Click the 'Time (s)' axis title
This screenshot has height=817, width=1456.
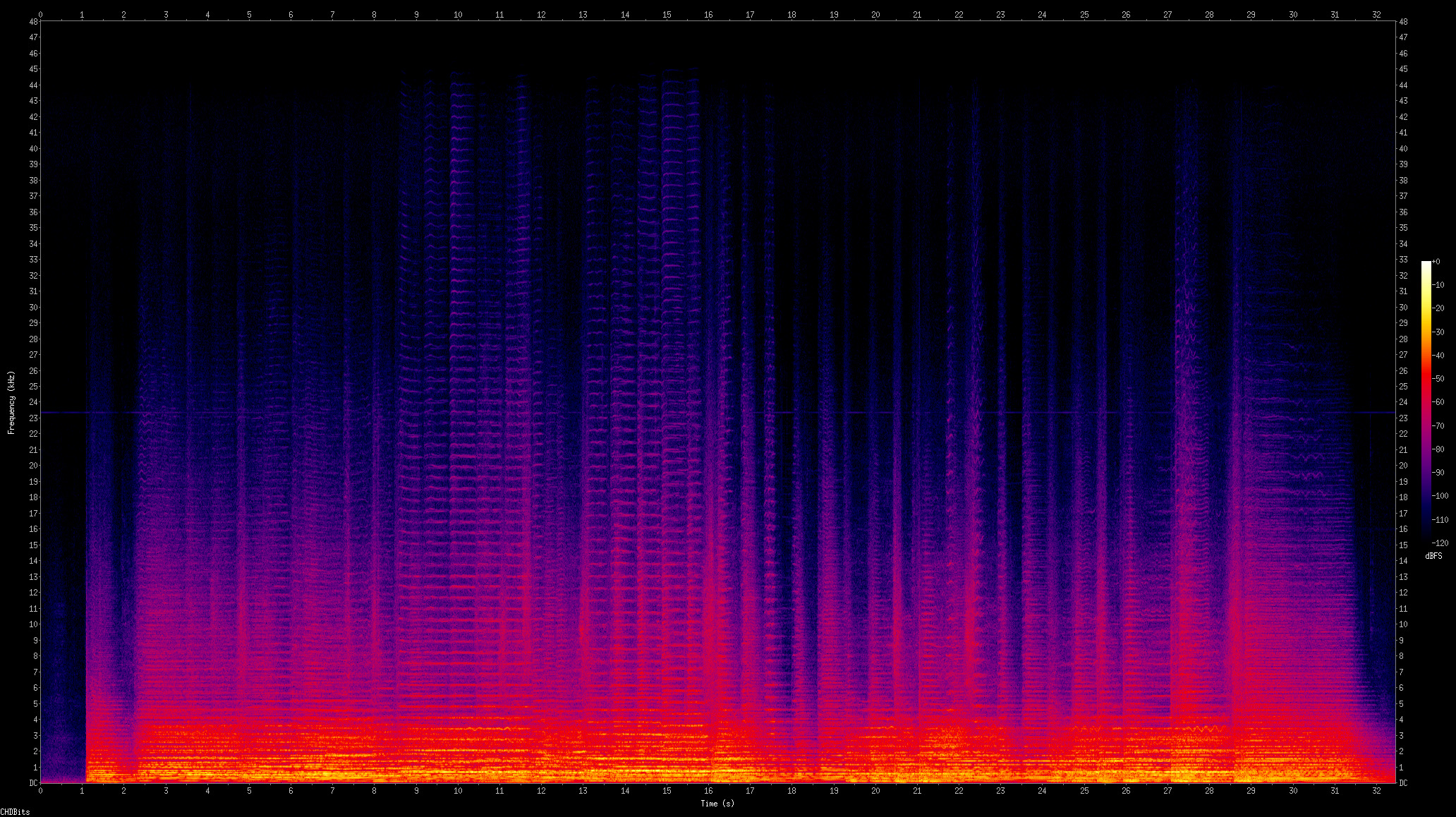pyautogui.click(x=717, y=804)
